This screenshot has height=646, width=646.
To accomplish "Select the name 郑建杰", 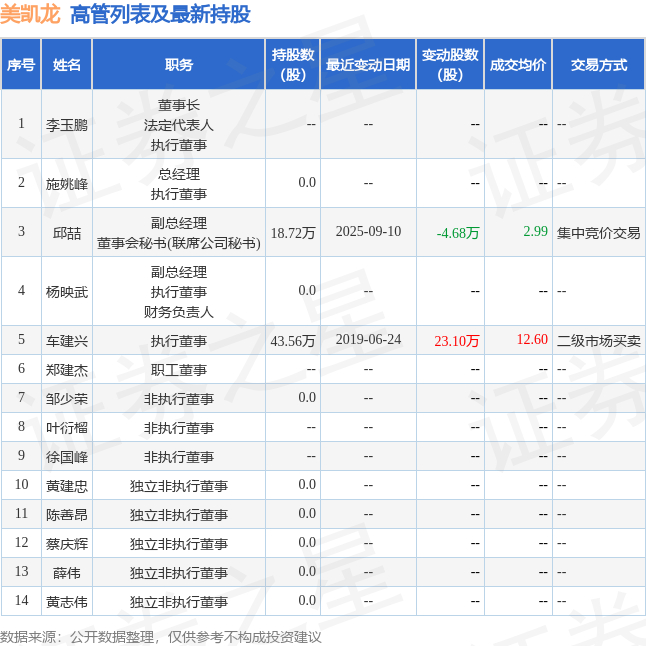I will tap(67, 370).
